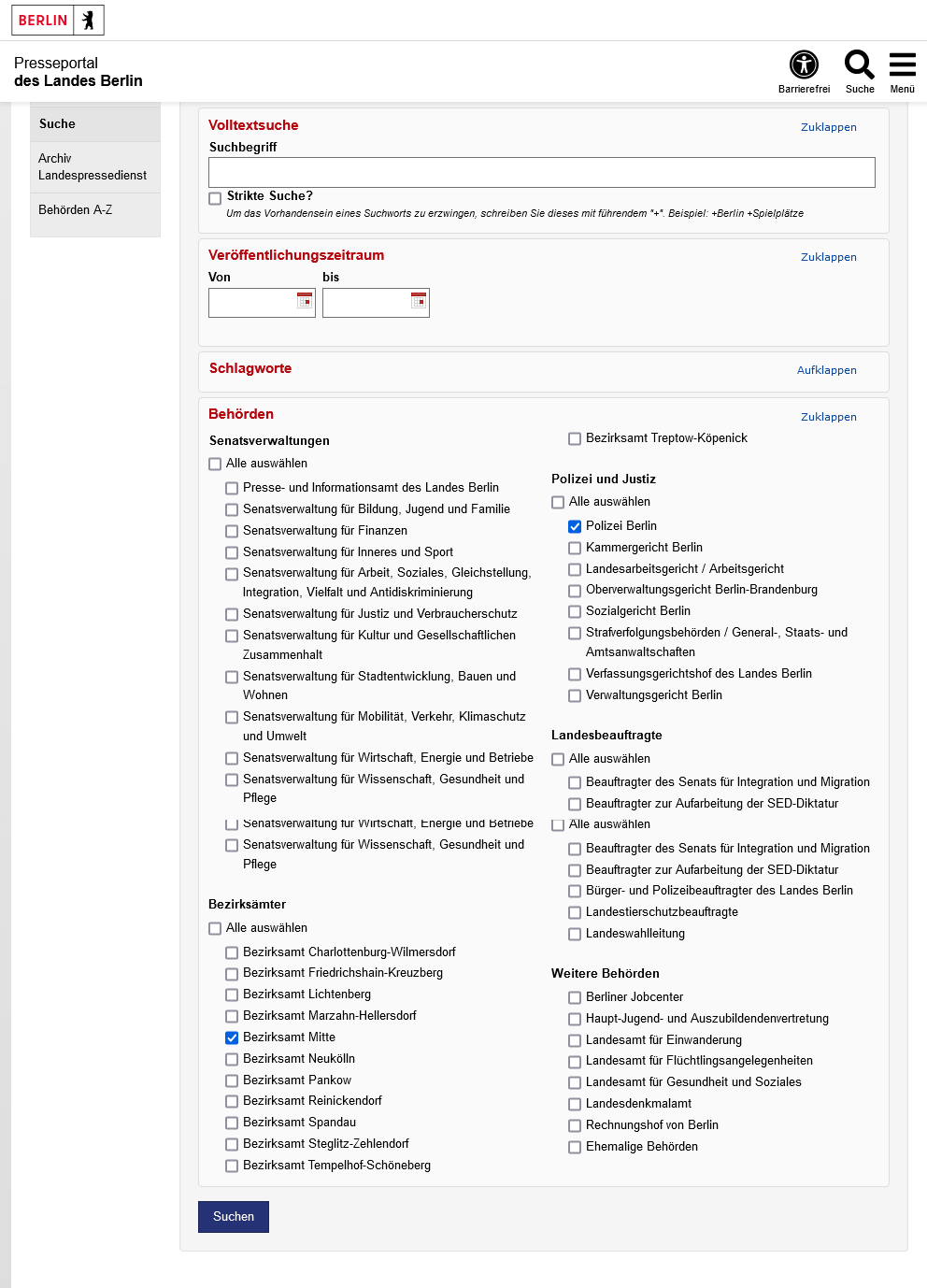Check Alle auswählen under Bezirksämter
Screen dimensions: 927x1288
[215, 929]
